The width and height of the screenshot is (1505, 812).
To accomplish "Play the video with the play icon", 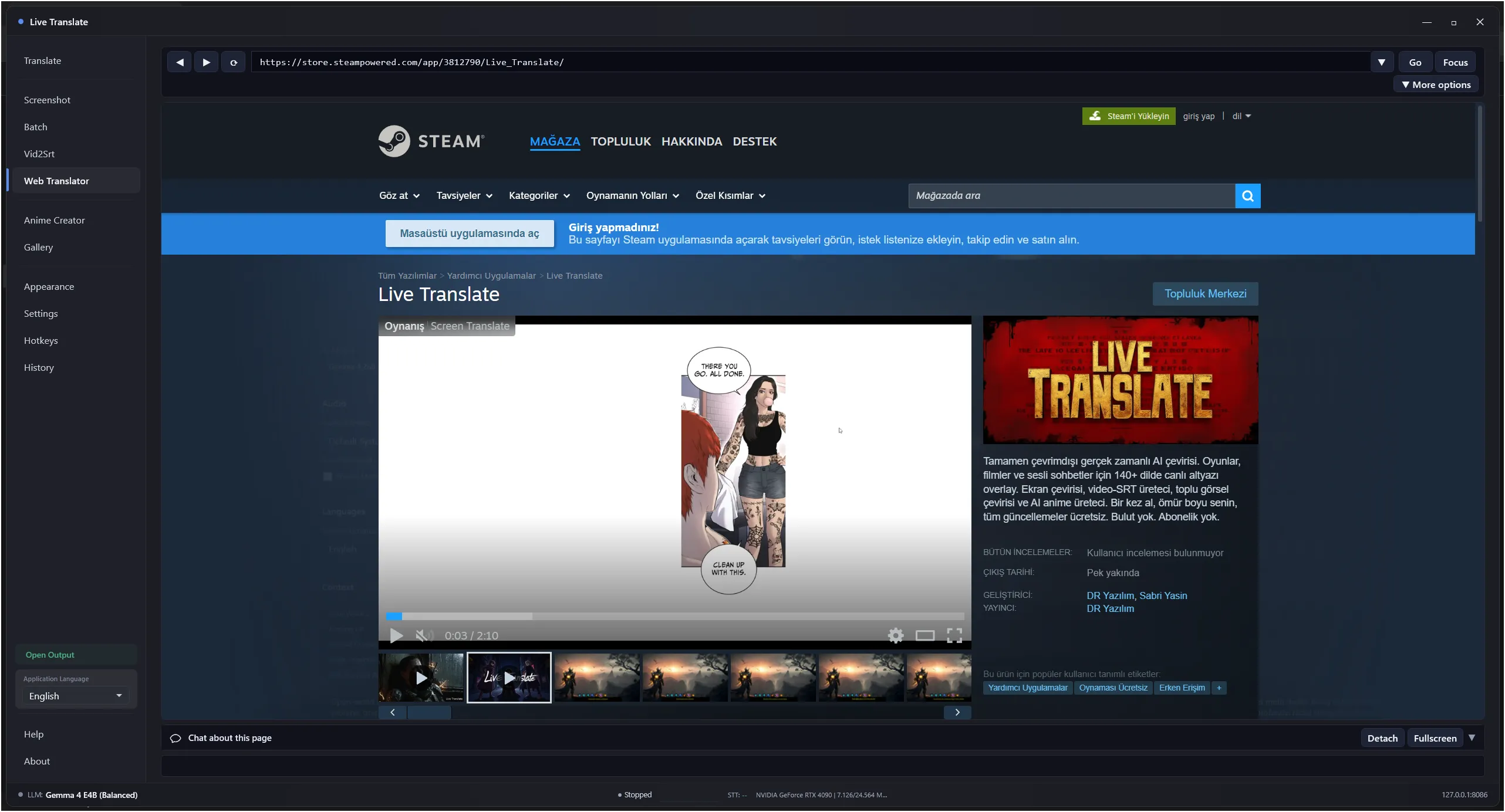I will pos(396,635).
